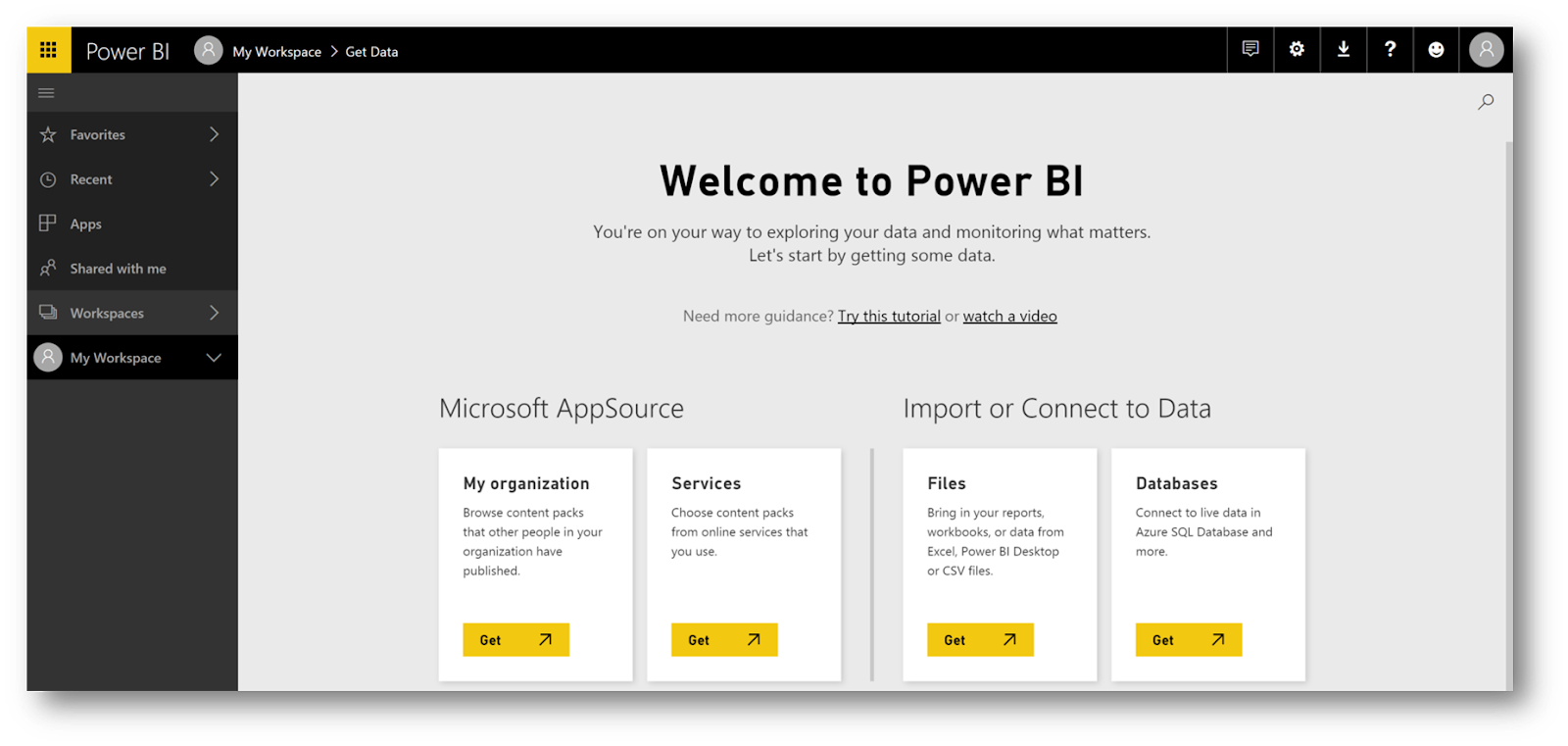Click the Microsoft AppSource heading
This screenshot has width=1568, height=746.
pos(562,409)
